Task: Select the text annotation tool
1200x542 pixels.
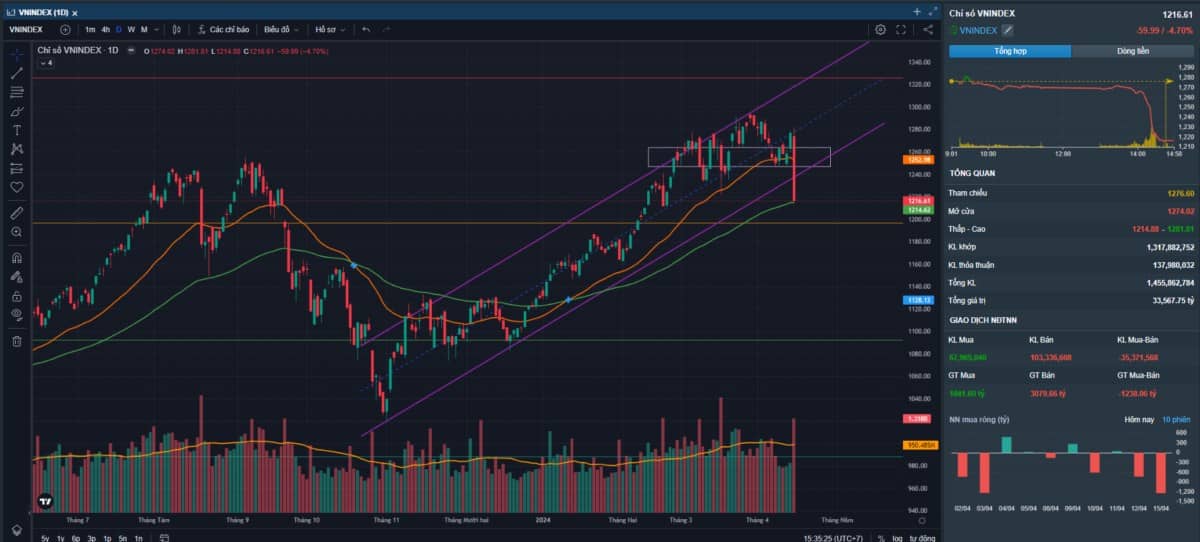Action: pyautogui.click(x=17, y=130)
